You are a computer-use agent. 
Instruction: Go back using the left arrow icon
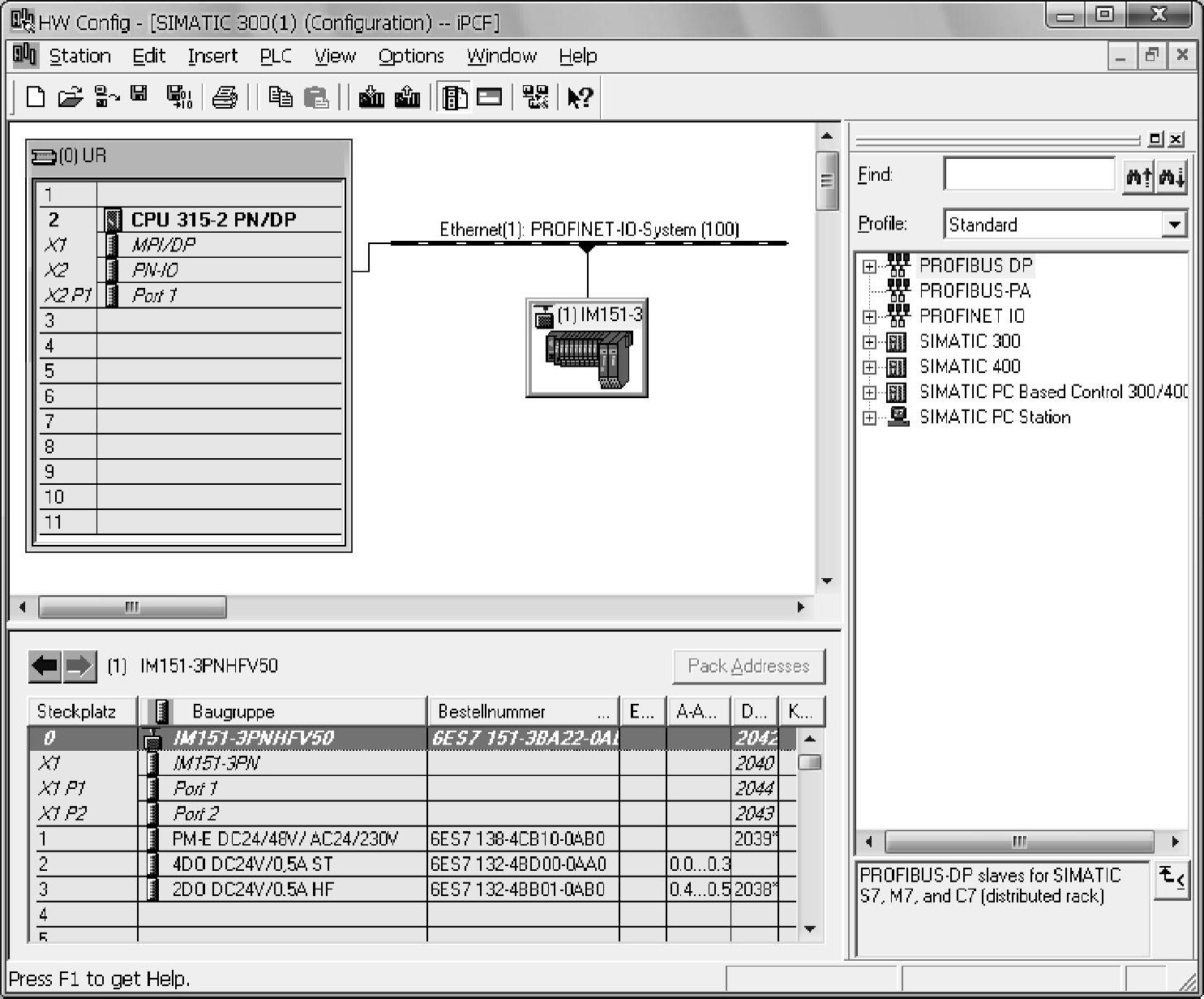point(45,667)
